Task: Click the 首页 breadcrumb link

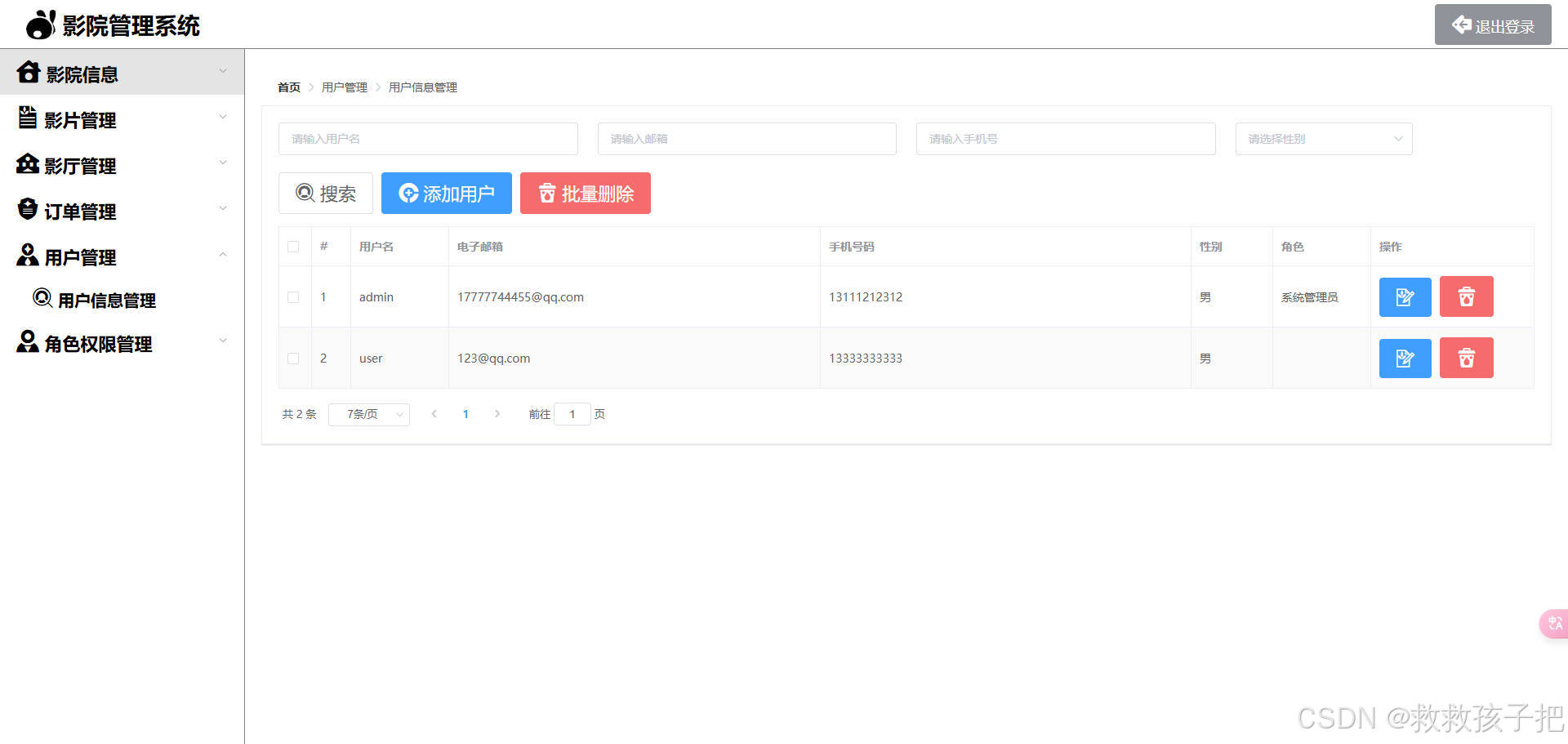Action: (x=289, y=87)
